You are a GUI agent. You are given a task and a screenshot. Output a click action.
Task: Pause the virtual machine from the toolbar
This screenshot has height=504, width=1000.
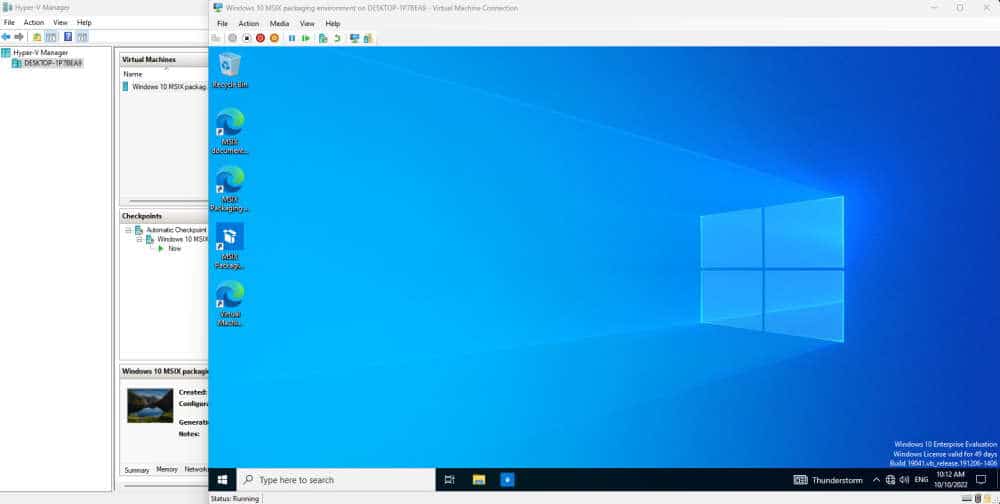(292, 38)
